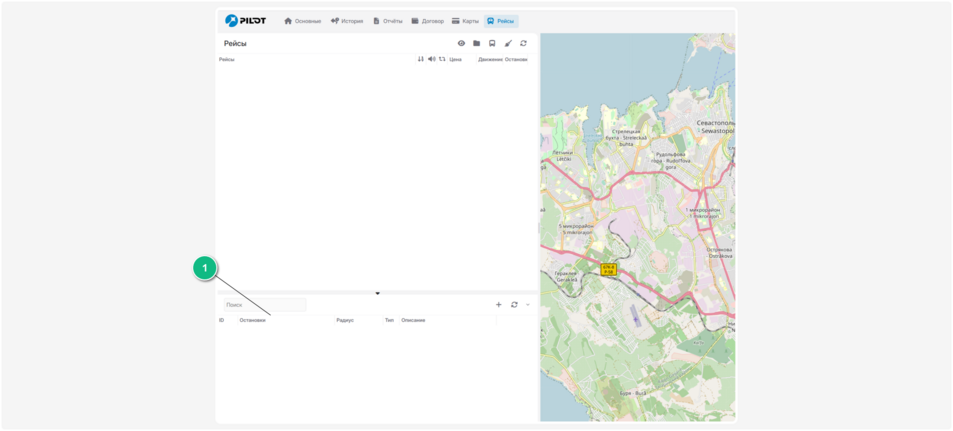Viewport: 953px width, 431px height.
Task: Collapse the lower panel with the splitter arrow
Action: [377, 293]
